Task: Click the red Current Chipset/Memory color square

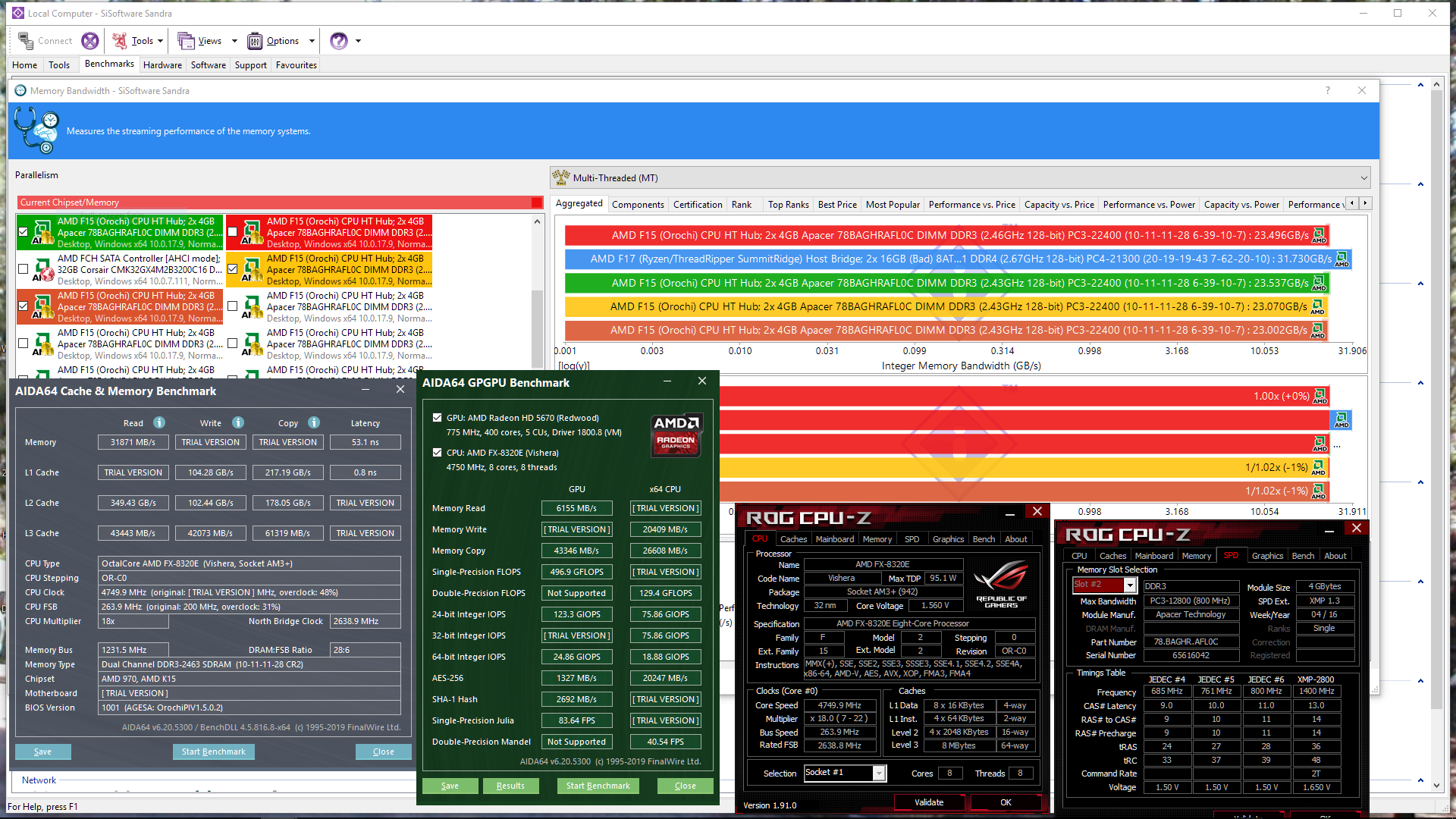Action: click(x=537, y=202)
